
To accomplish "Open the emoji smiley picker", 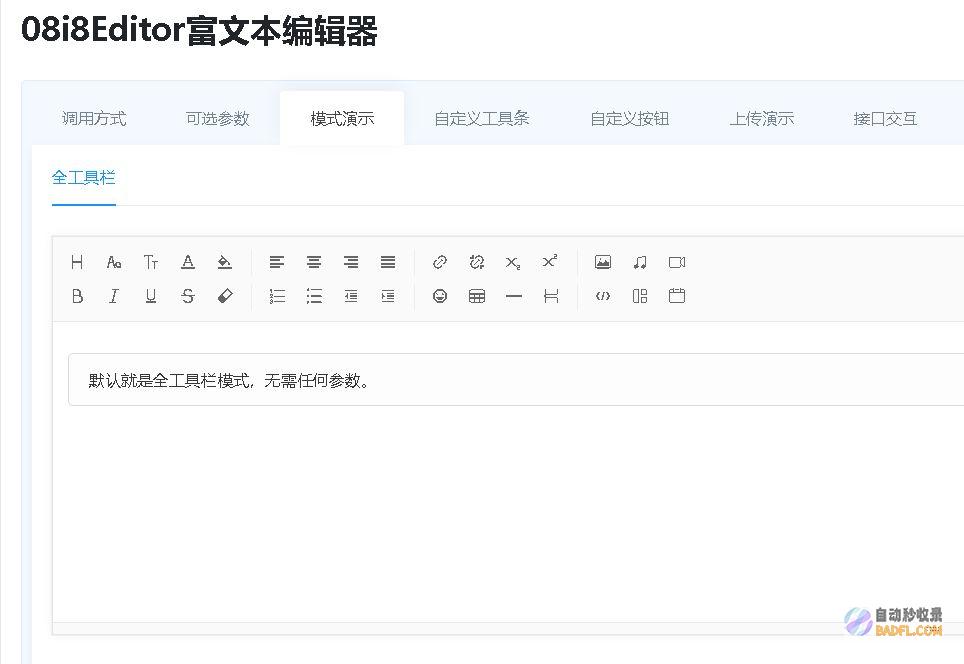I will coord(440,296).
